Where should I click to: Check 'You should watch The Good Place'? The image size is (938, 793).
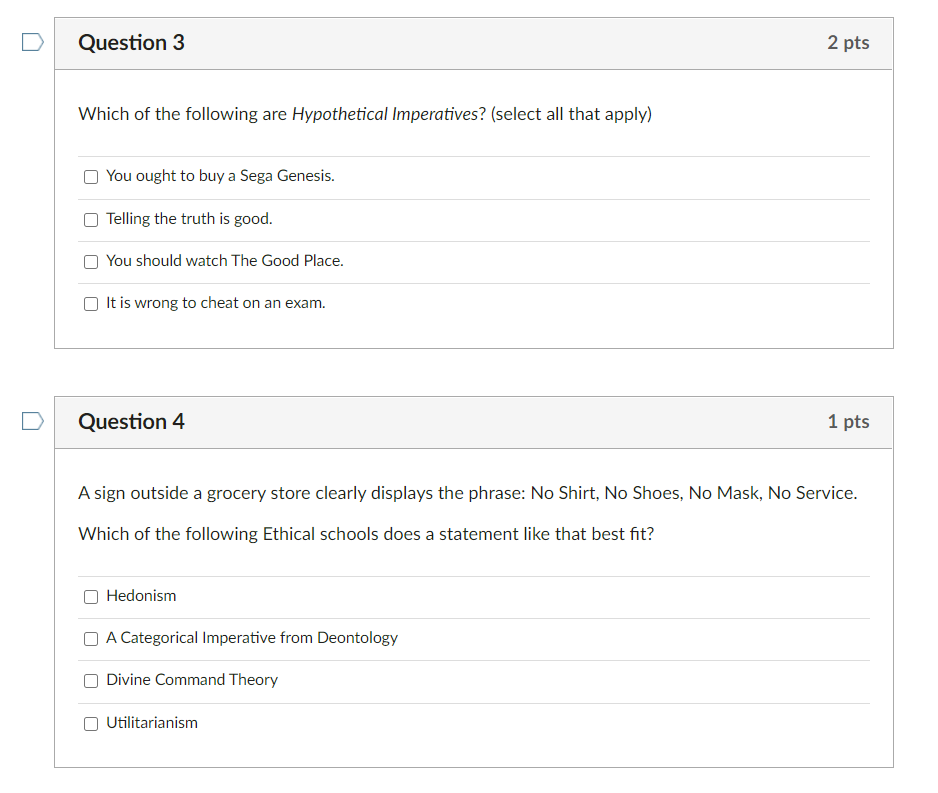tap(90, 261)
